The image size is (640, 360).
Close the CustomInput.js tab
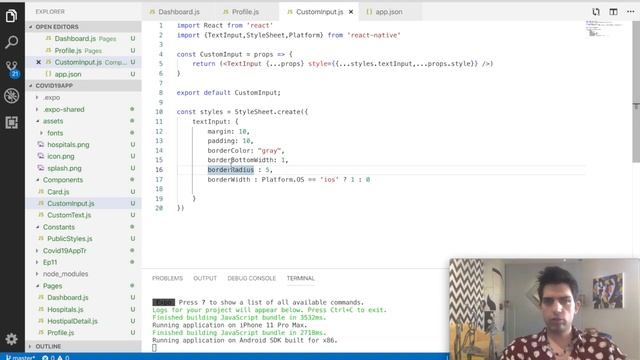(x=351, y=12)
